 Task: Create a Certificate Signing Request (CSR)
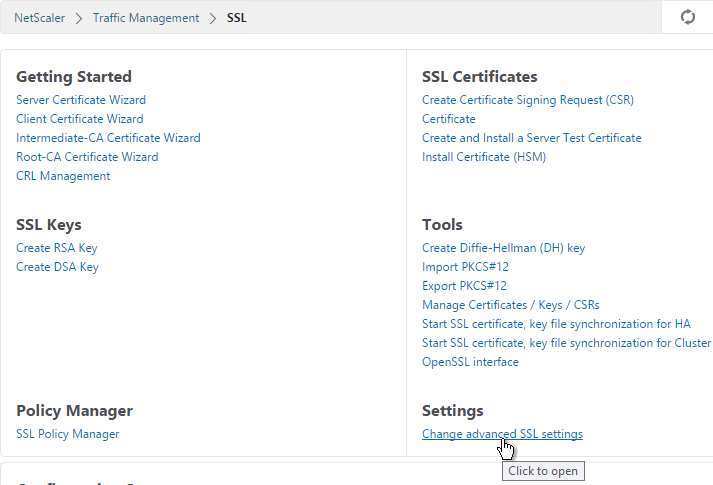tap(528, 100)
